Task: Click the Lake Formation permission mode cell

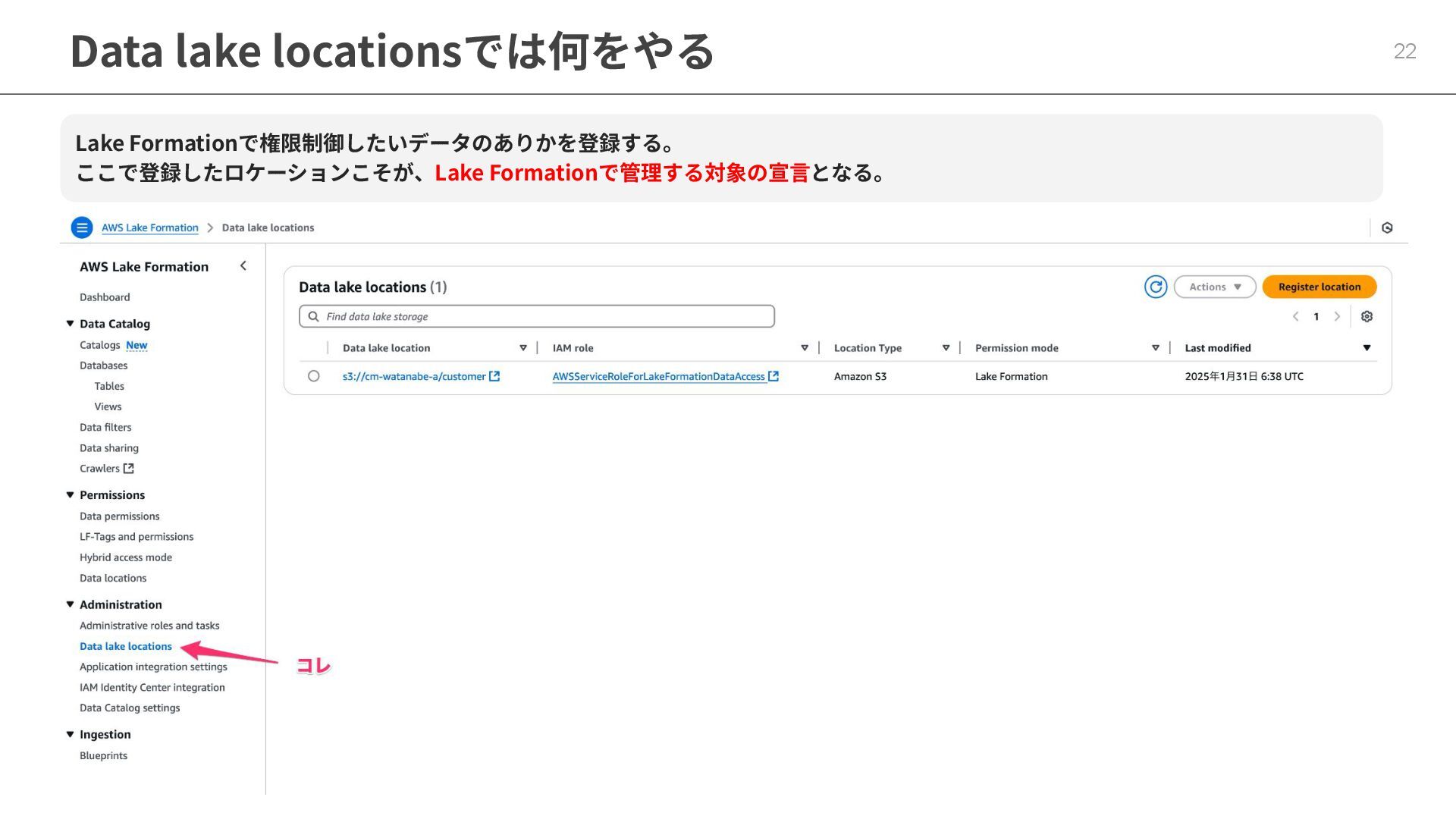Action: (1012, 376)
